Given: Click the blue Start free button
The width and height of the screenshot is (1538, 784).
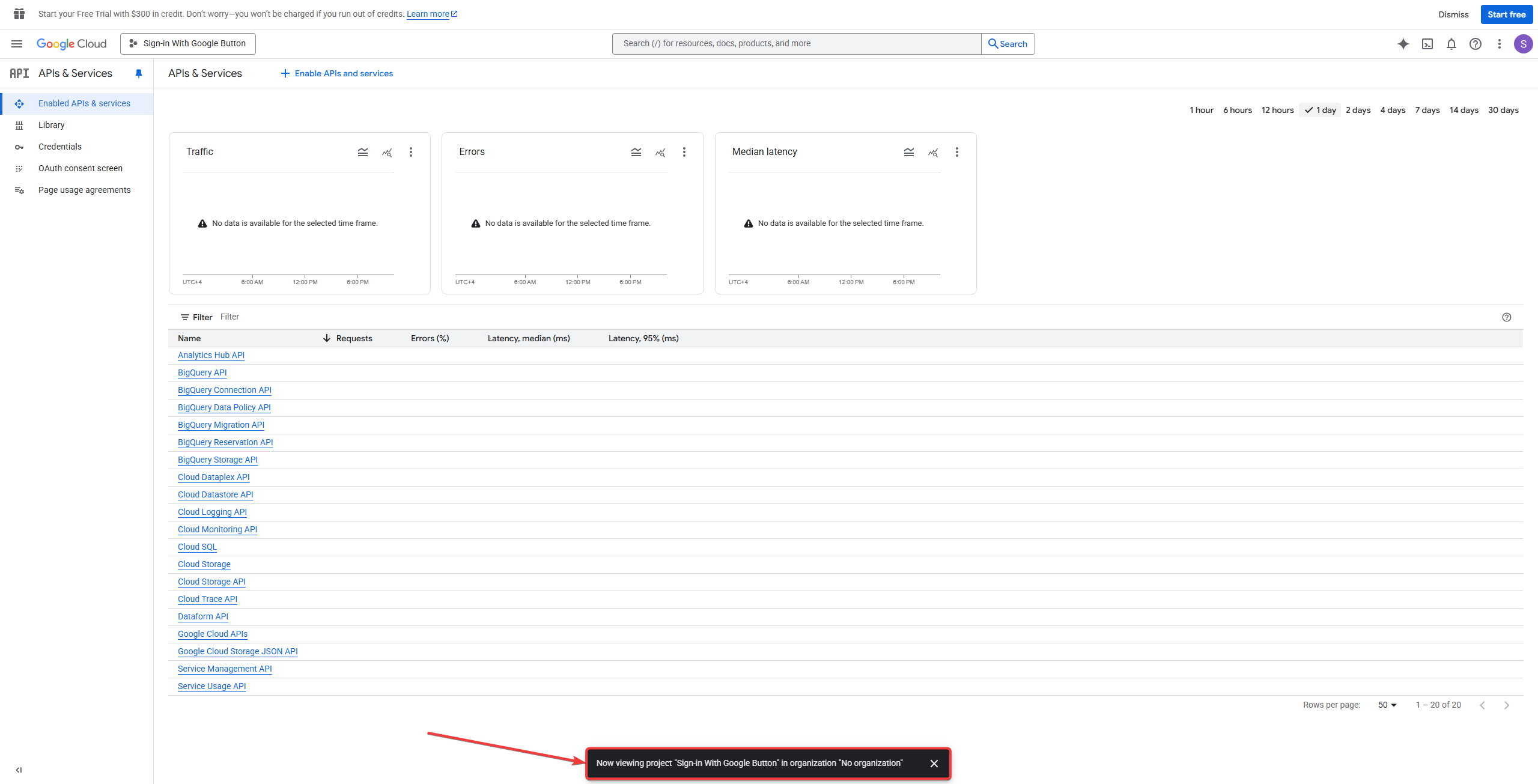Looking at the screenshot, I should 1506,14.
